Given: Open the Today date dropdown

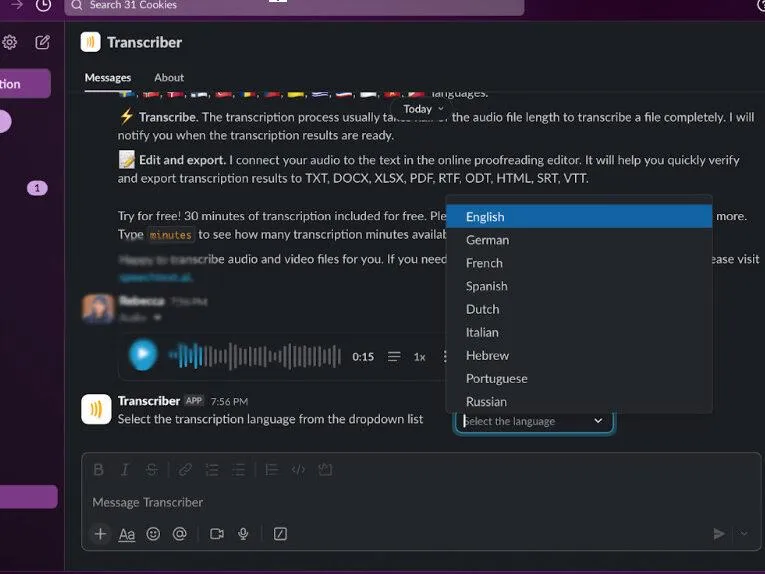Looking at the screenshot, I should (423, 109).
